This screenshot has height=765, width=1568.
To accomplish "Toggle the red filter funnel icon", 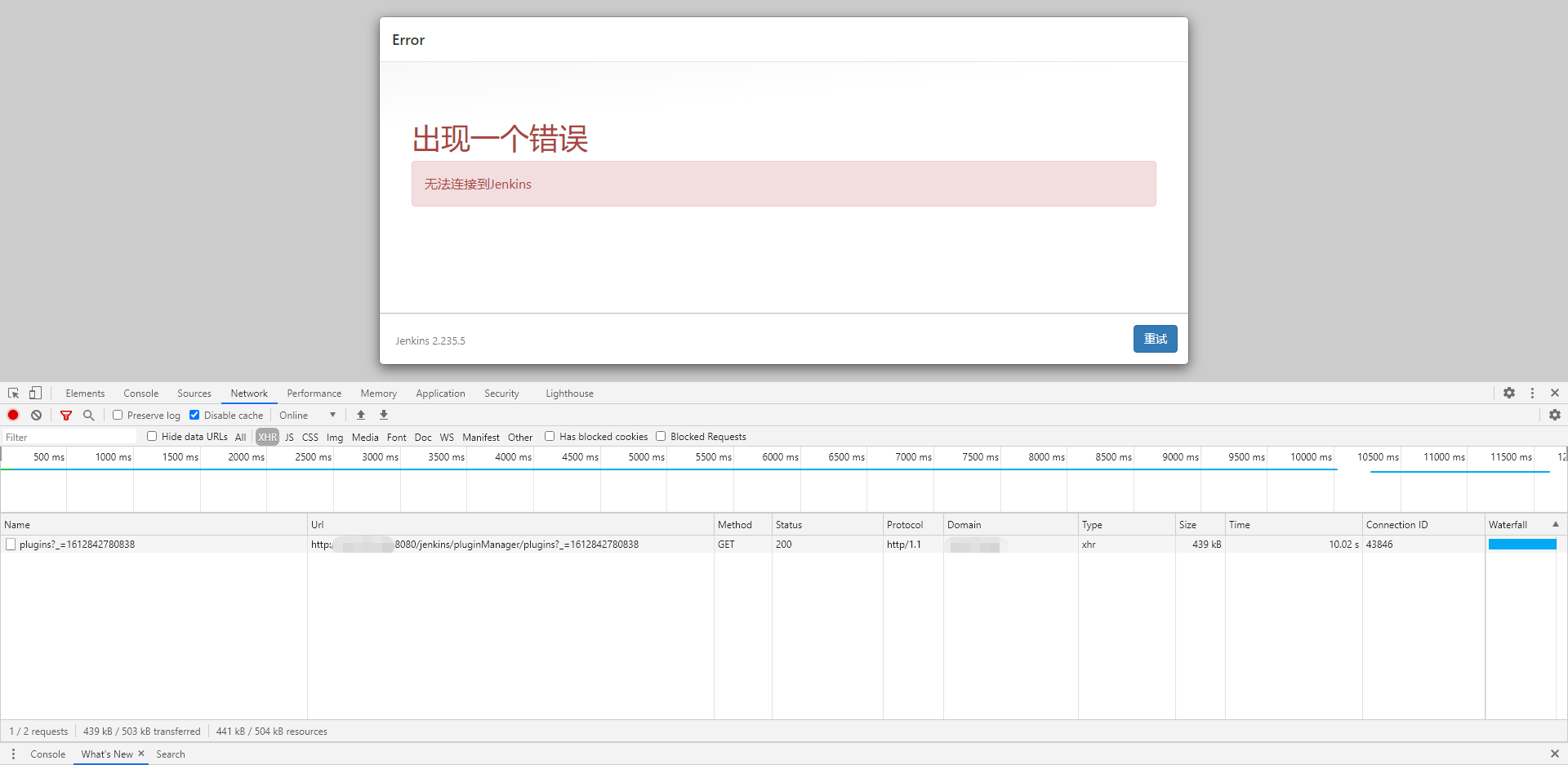I will tap(66, 415).
